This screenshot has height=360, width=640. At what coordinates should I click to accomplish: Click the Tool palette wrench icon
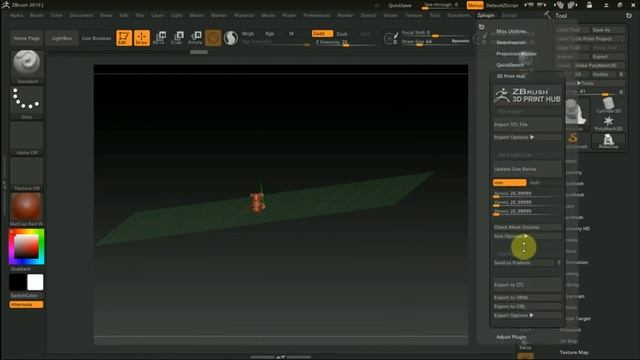(547, 15)
